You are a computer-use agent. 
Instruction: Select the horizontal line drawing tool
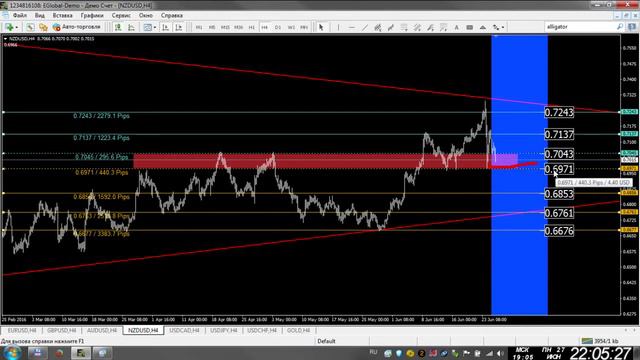[351, 27]
